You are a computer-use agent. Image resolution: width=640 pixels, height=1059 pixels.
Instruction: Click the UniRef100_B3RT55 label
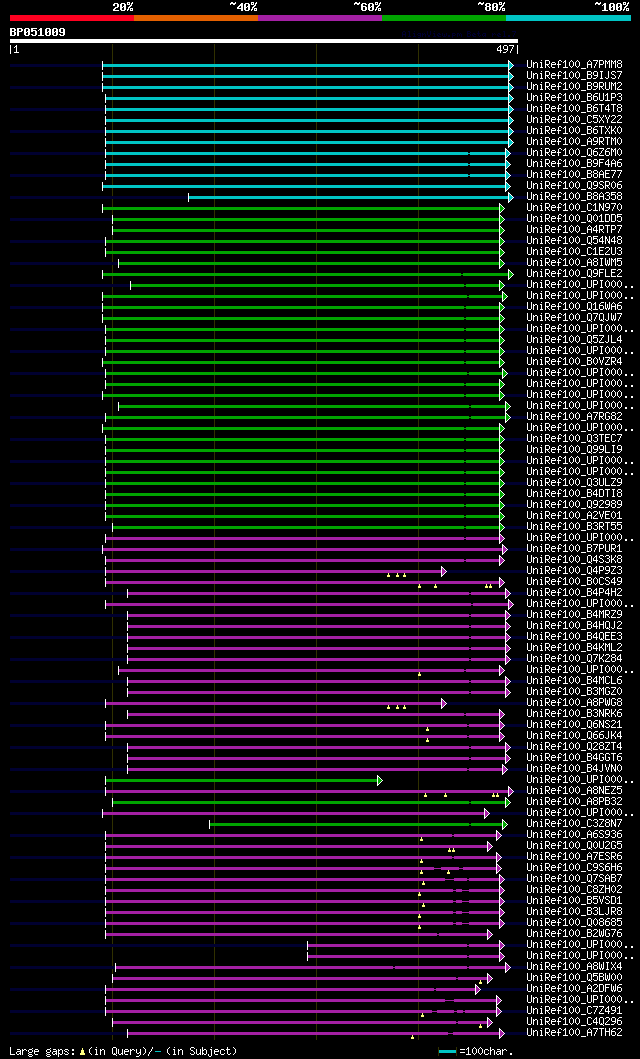pyautogui.click(x=575, y=527)
